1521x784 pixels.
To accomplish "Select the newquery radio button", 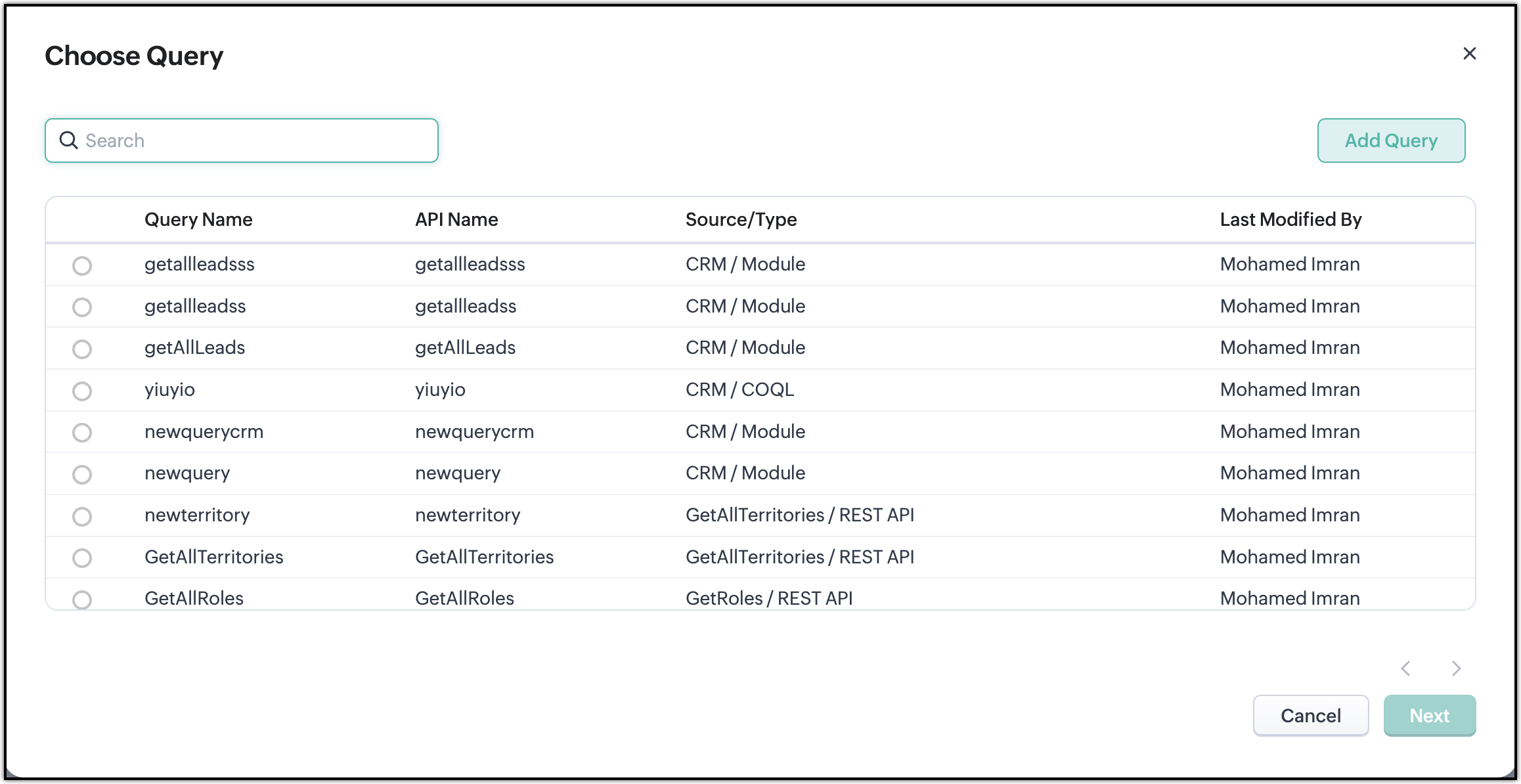I will [82, 474].
